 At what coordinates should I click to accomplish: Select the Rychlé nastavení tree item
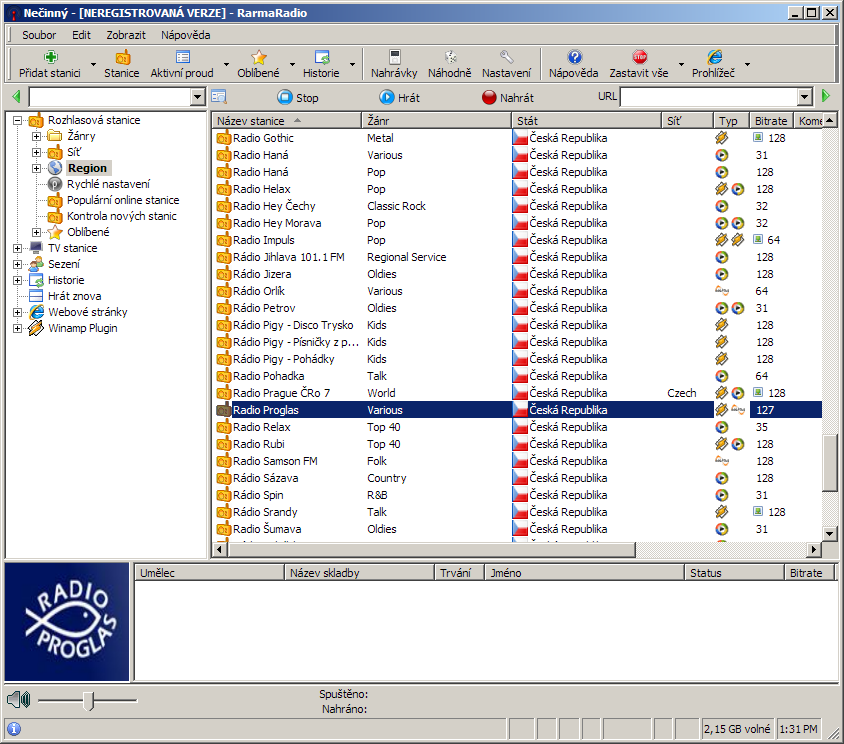[x=108, y=184]
